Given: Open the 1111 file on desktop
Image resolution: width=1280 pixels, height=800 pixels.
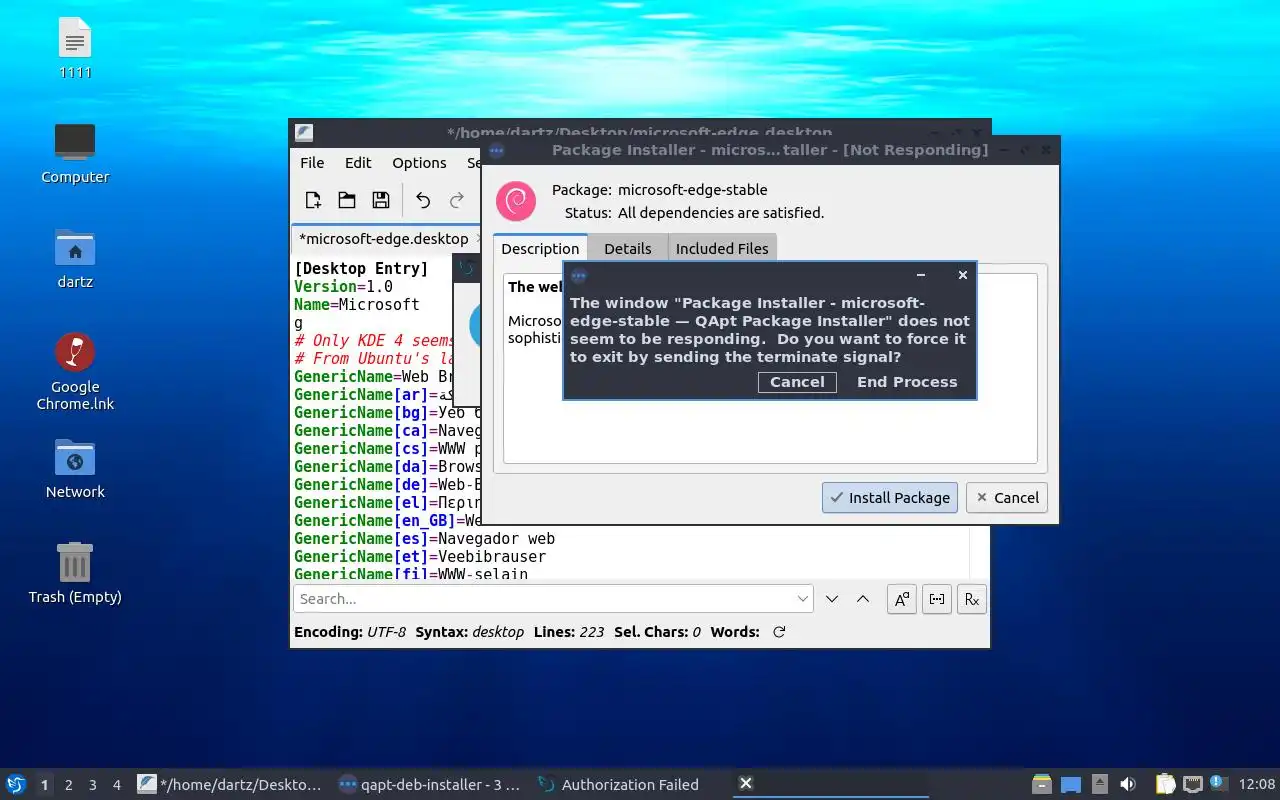Looking at the screenshot, I should click(75, 49).
